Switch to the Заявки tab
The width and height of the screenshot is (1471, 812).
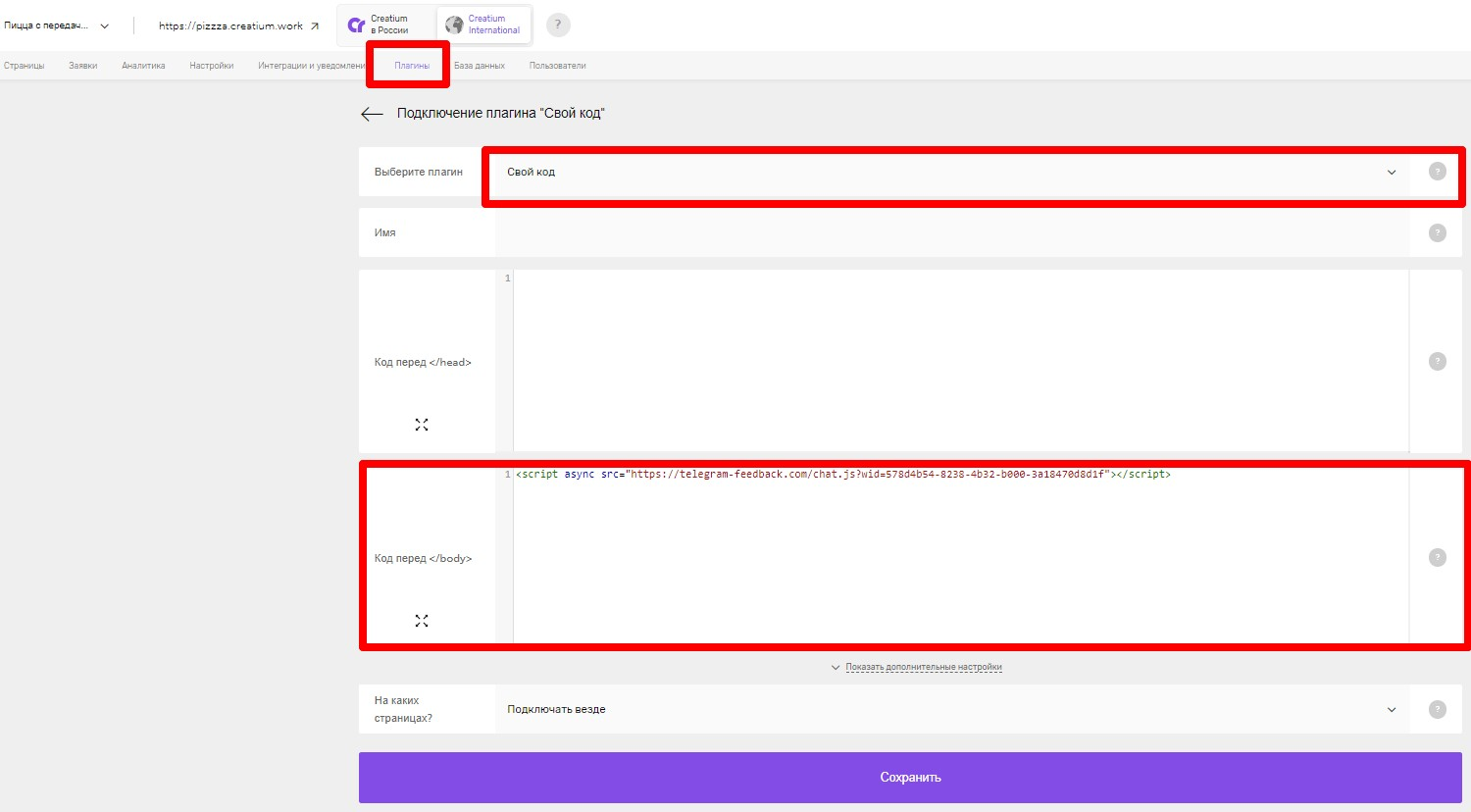(x=83, y=66)
